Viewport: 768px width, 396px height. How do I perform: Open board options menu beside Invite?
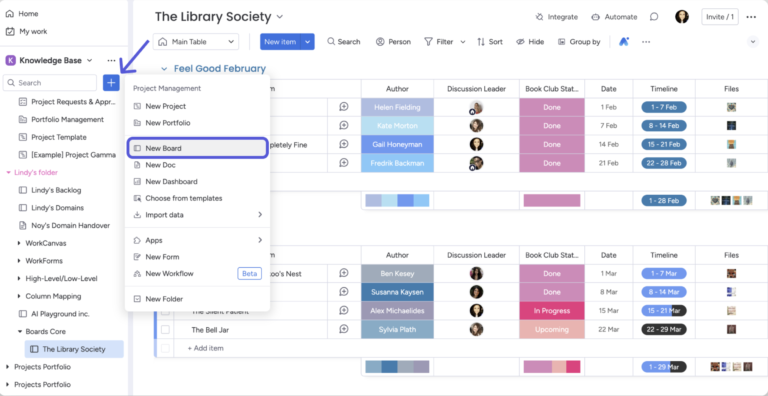point(751,17)
